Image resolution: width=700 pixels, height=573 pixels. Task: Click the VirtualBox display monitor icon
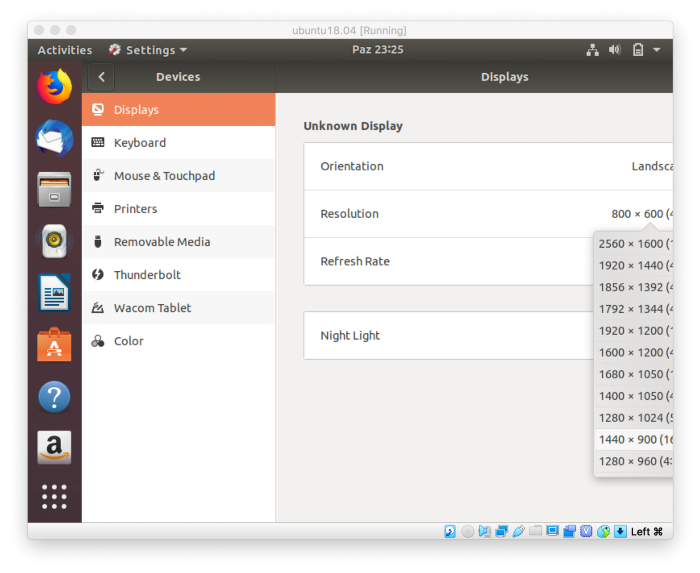click(x=552, y=531)
